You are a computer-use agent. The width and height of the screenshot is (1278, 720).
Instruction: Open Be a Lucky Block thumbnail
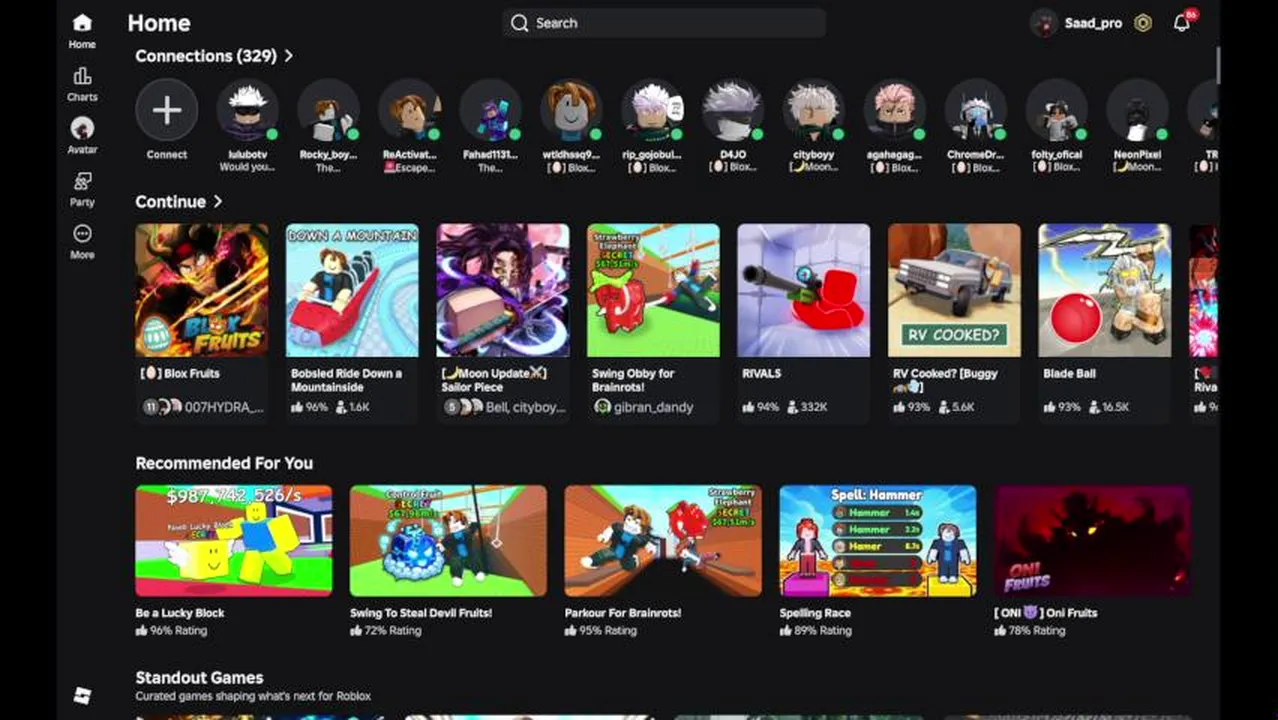coord(234,541)
